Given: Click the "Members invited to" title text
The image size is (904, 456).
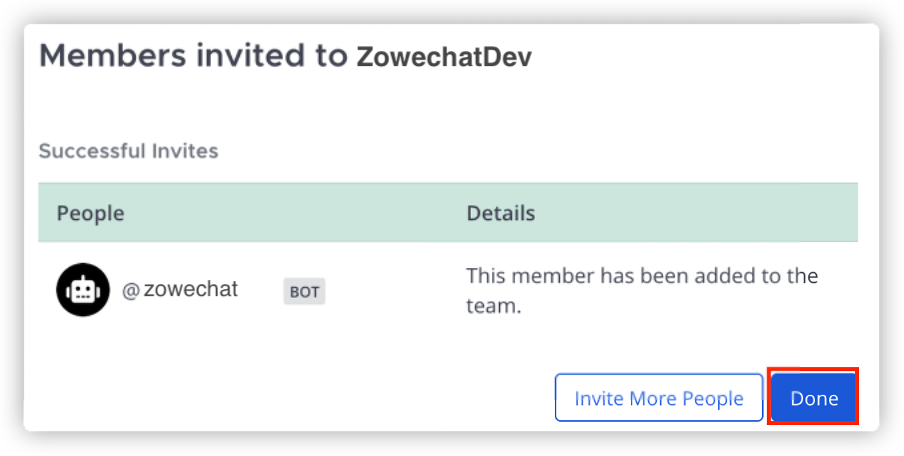Looking at the screenshot, I should [192, 56].
